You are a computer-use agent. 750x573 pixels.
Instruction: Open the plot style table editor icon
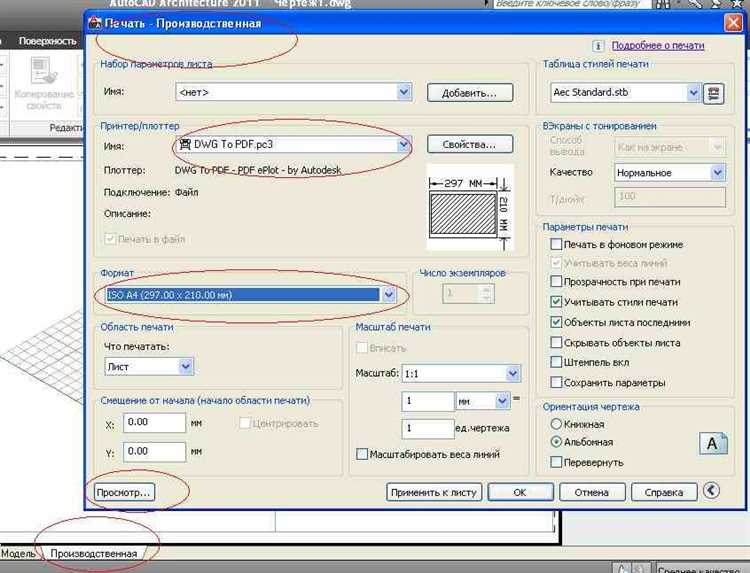[x=713, y=93]
